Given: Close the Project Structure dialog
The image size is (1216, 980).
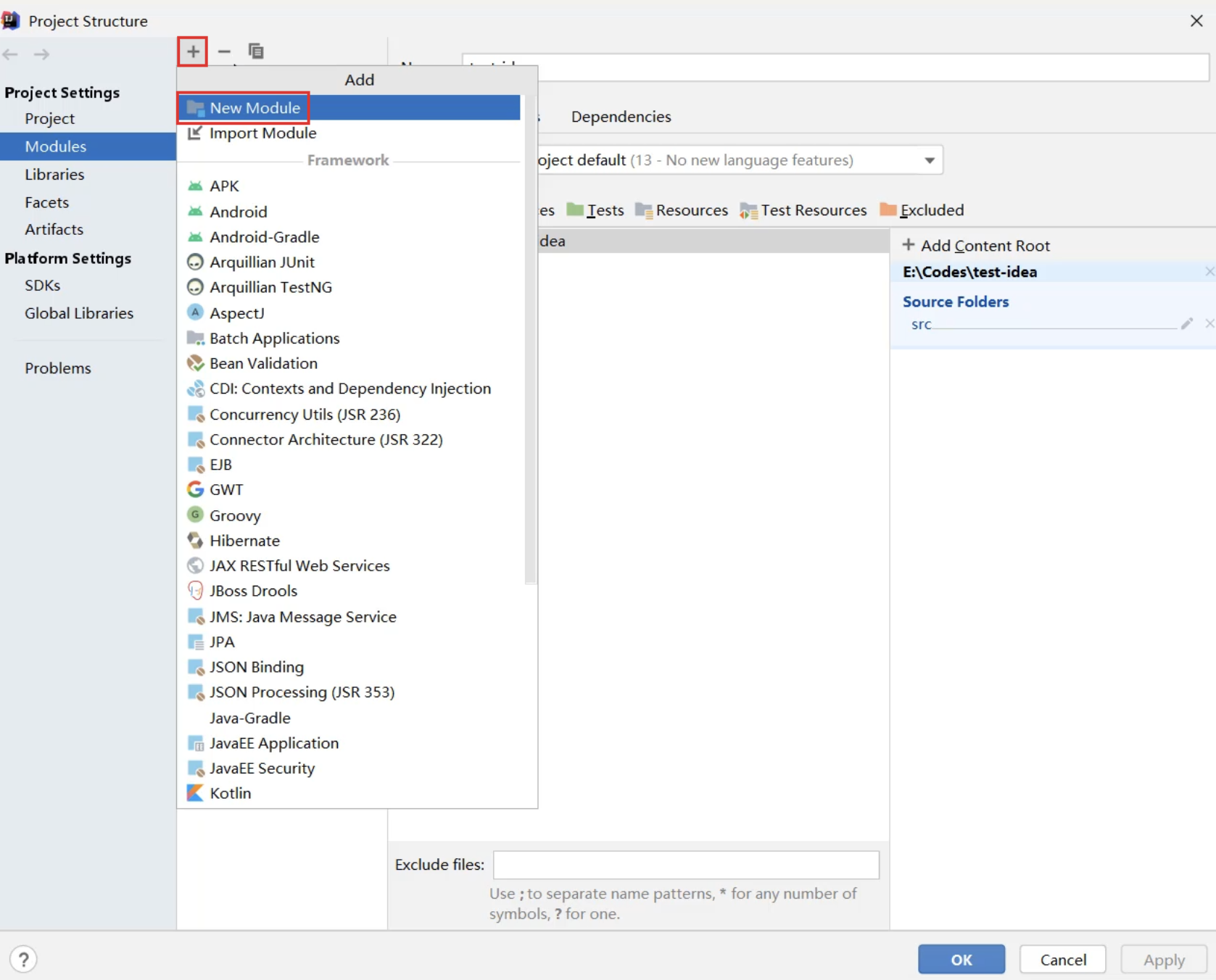Looking at the screenshot, I should [x=1196, y=21].
